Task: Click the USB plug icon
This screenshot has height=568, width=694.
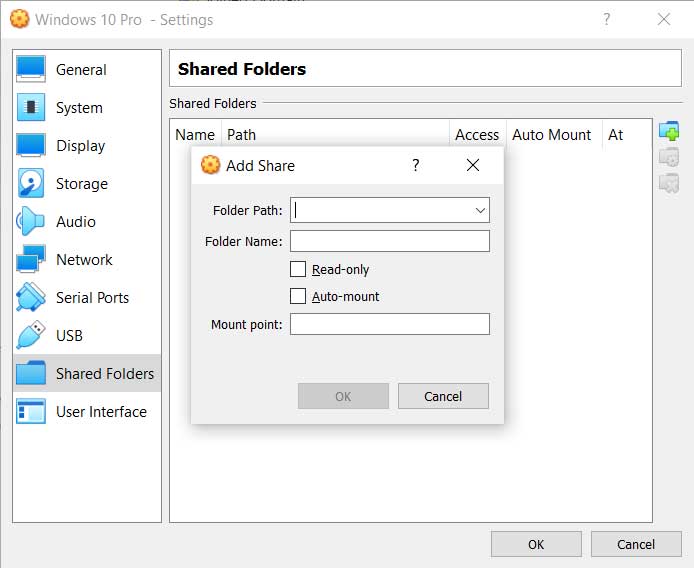Action: pos(31,335)
